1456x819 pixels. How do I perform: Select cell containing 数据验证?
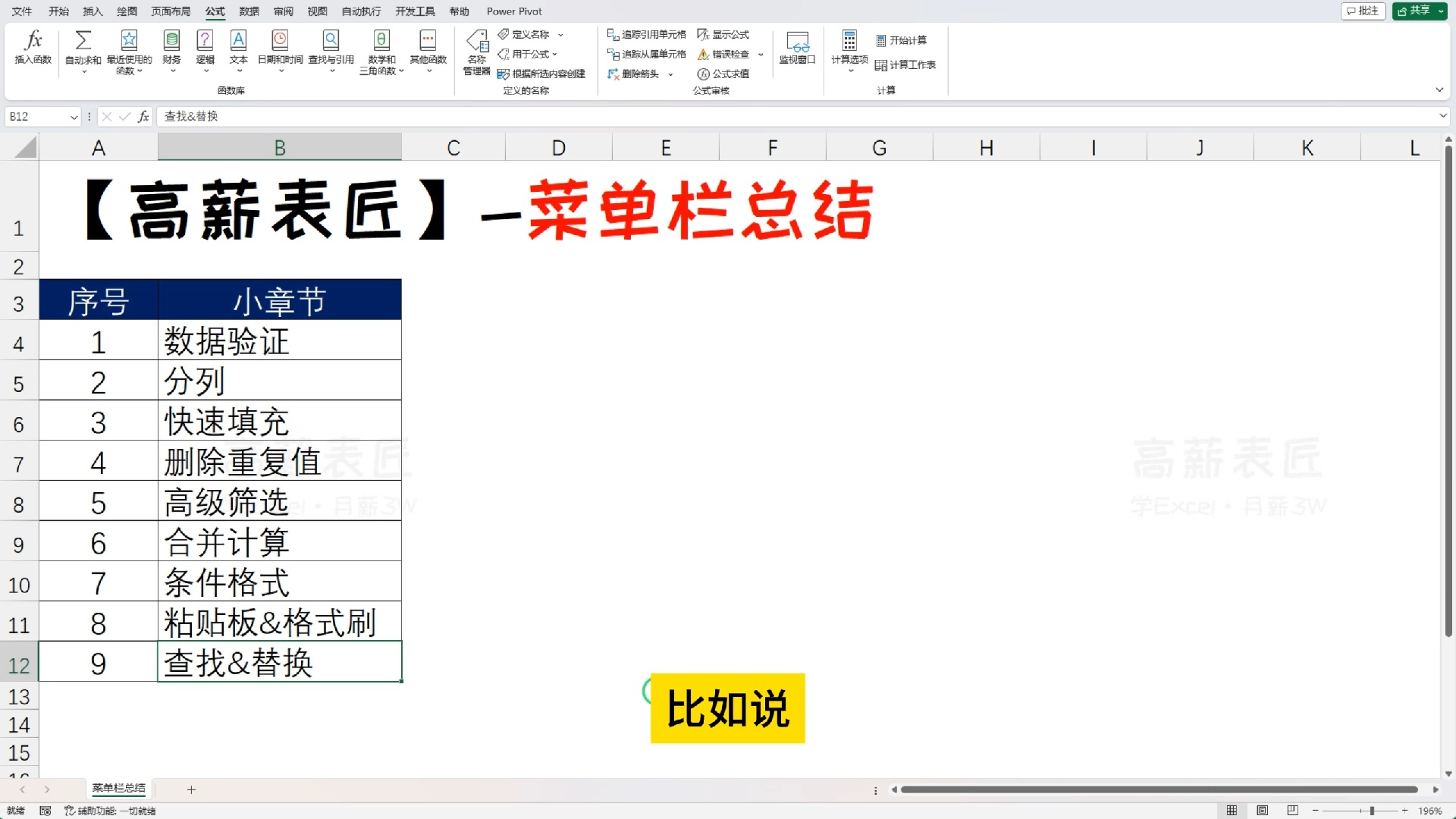(x=280, y=340)
